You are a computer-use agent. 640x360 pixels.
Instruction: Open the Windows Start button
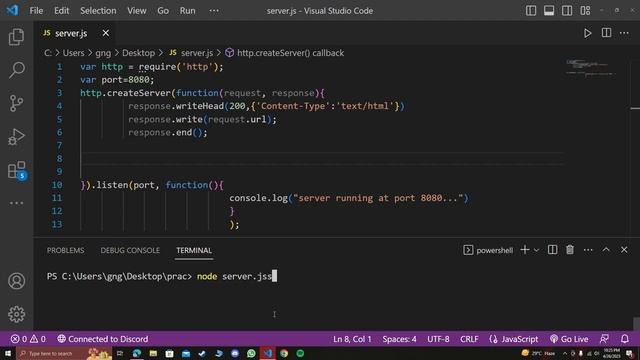tap(8, 353)
